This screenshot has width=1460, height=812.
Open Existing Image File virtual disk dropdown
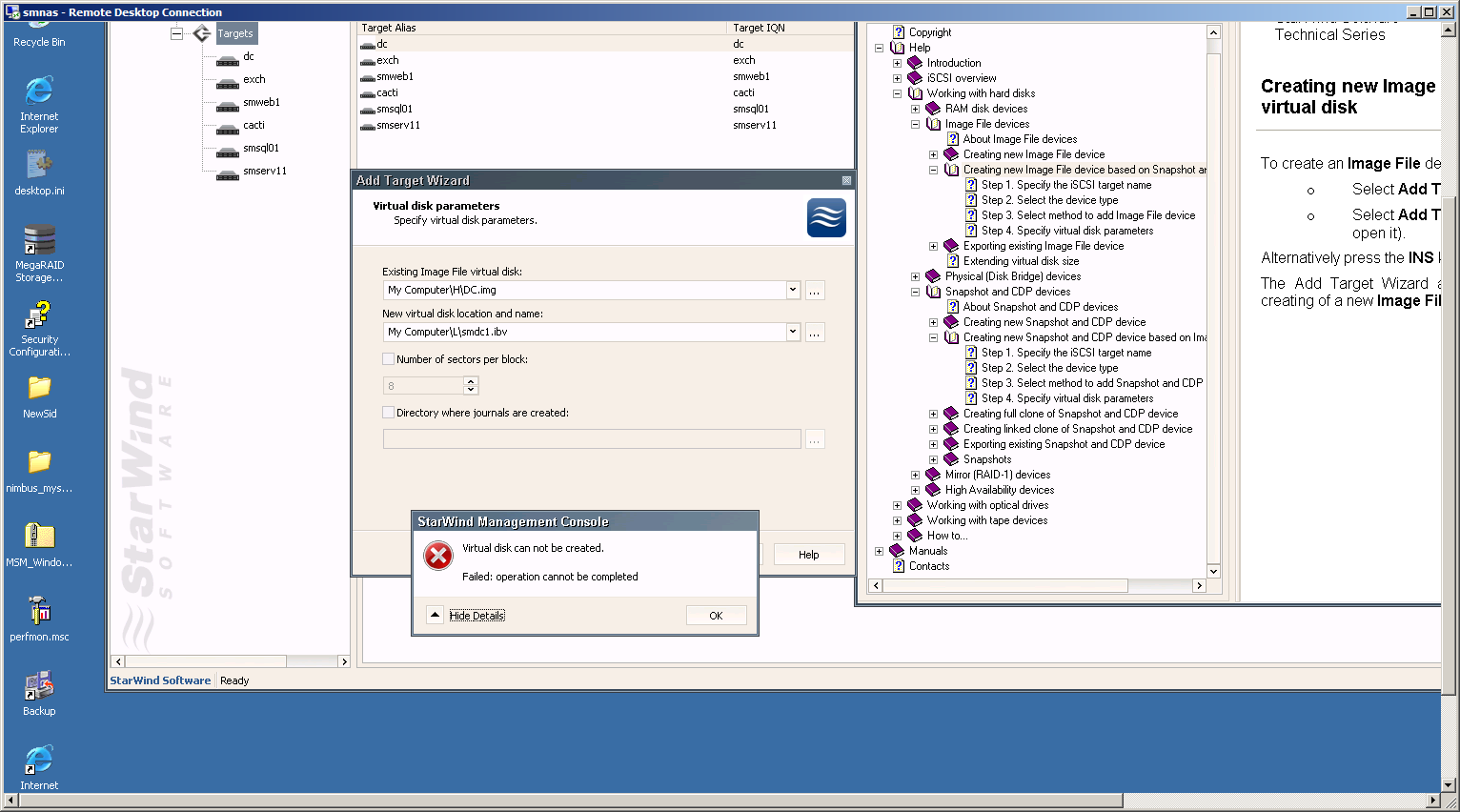[793, 290]
